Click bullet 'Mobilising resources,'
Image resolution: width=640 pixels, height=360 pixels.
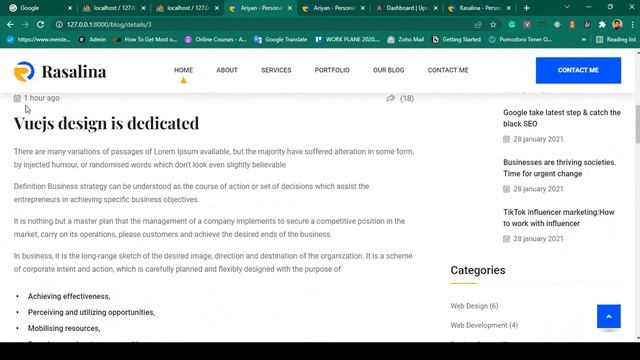tap(64, 328)
